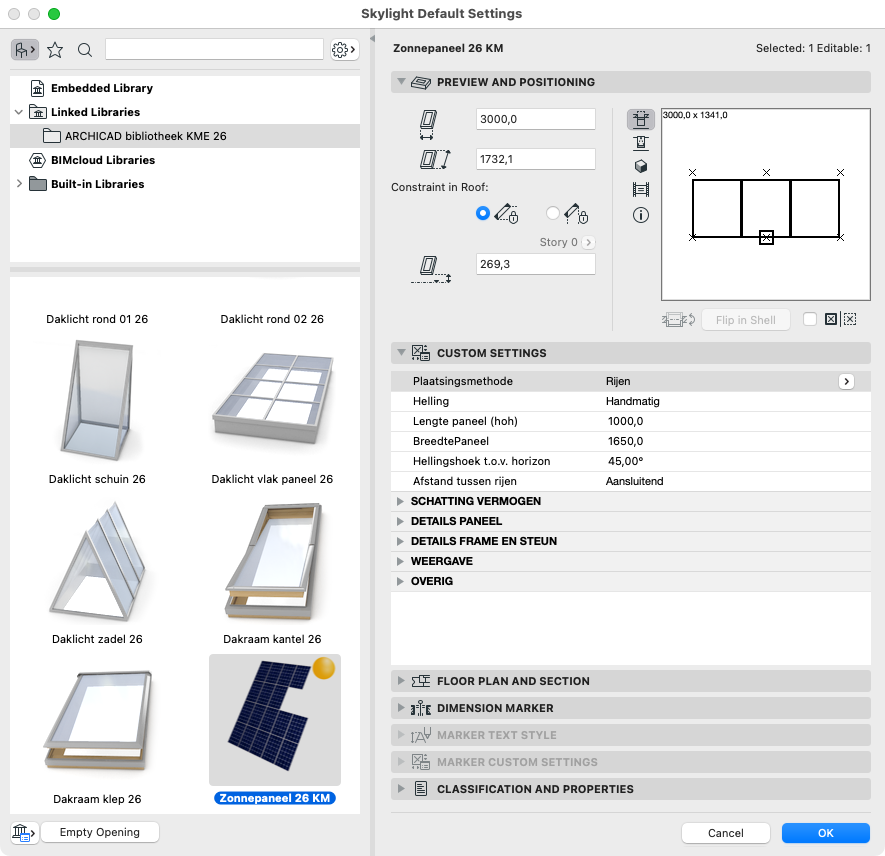Viewport: 885px width, 856px height.
Task: Select the Zonnepaneel 26 KM thumbnail
Action: [275, 720]
